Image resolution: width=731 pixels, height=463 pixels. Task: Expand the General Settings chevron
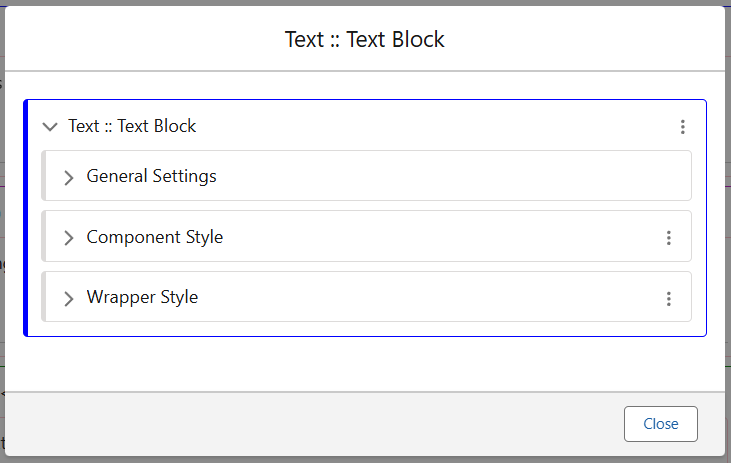[x=69, y=178]
